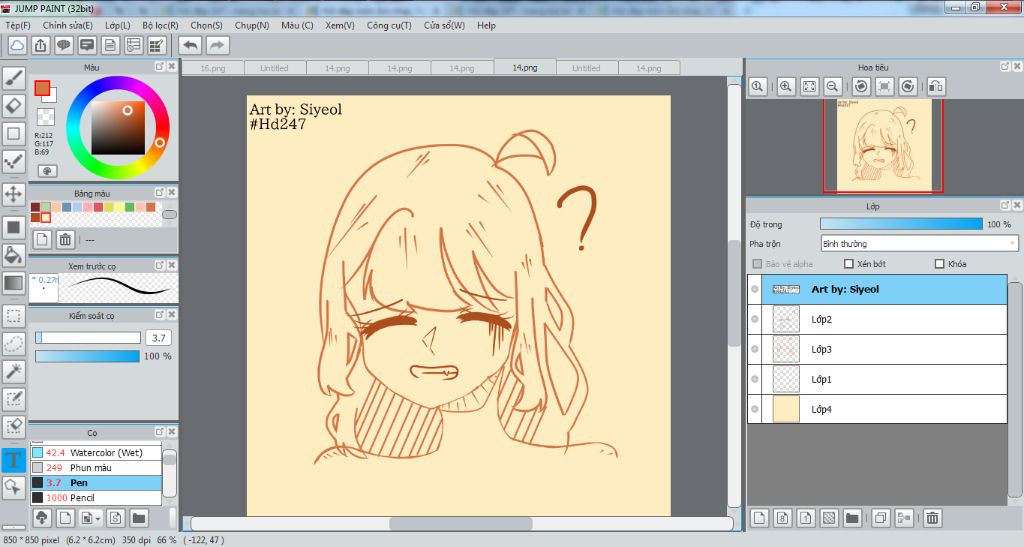The image size is (1024, 547).
Task: Open the Công cụ(T) menu
Action: coord(389,25)
